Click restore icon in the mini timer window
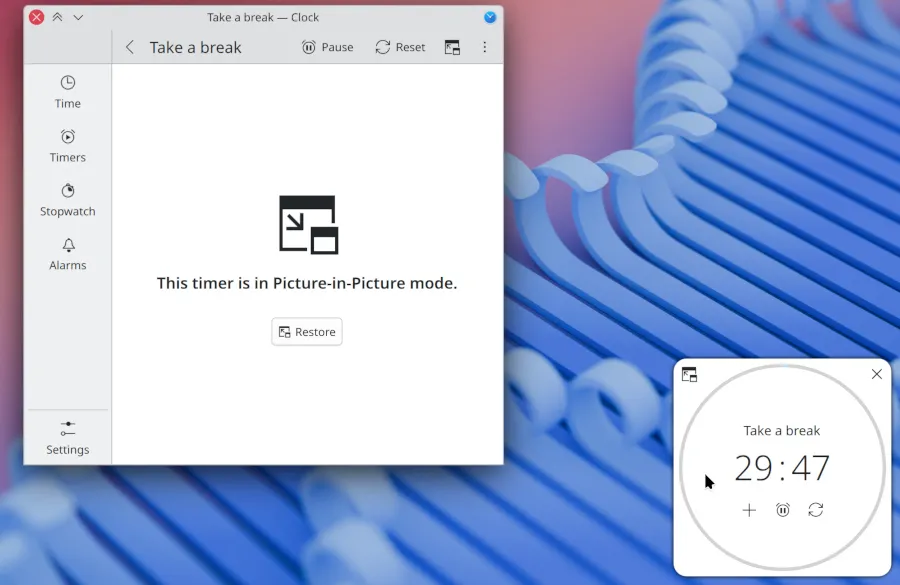 coord(689,375)
